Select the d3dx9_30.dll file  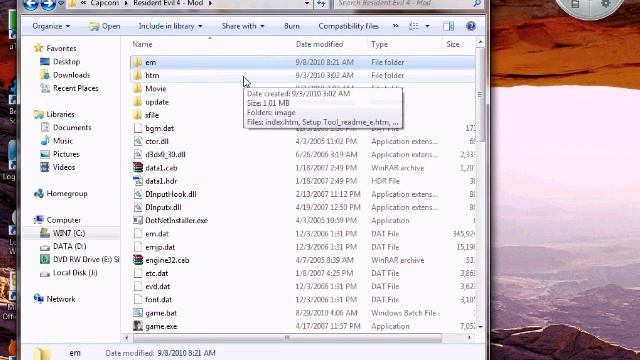165,155
